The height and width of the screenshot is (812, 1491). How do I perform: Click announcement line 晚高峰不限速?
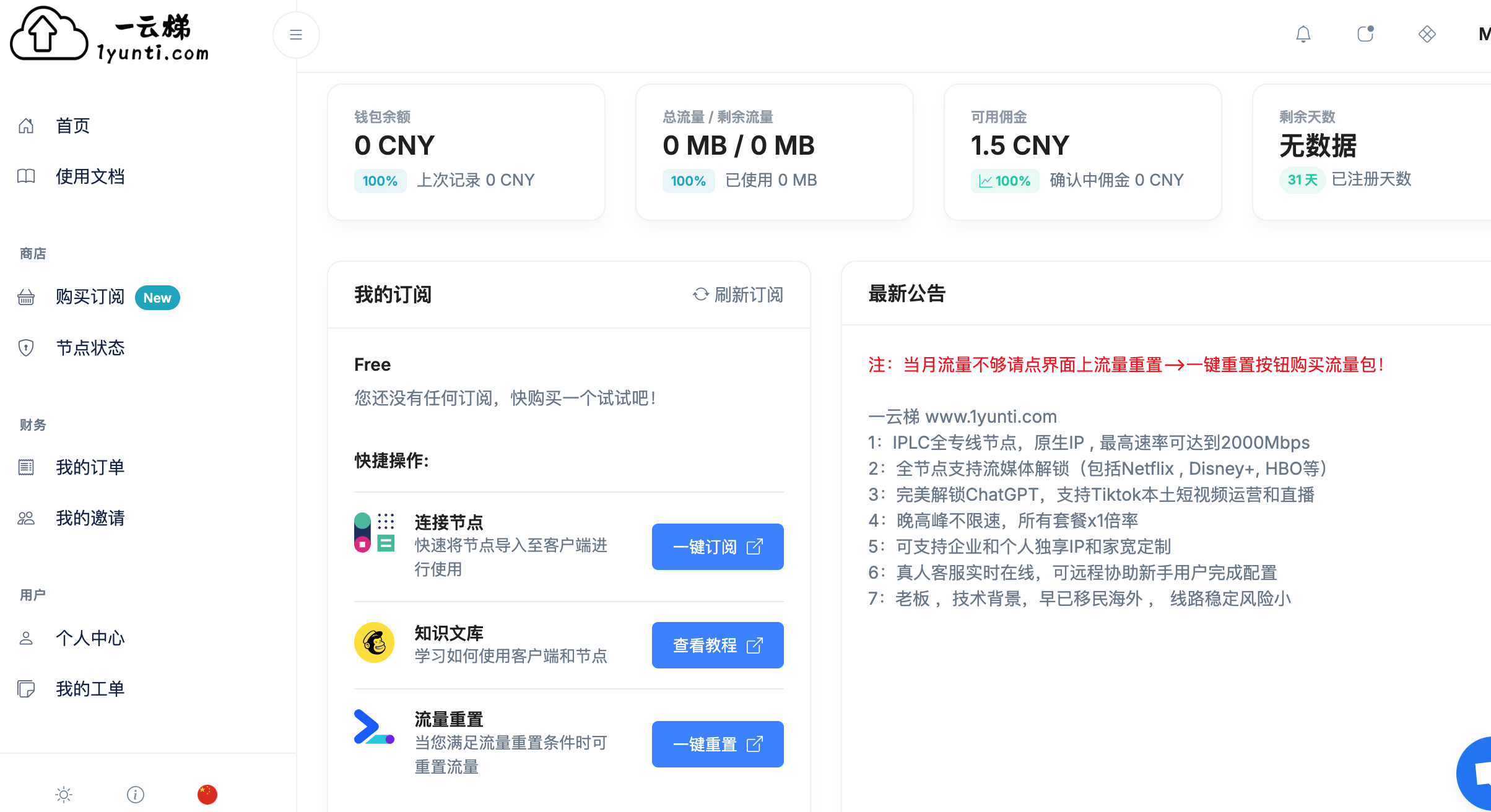tap(1003, 520)
